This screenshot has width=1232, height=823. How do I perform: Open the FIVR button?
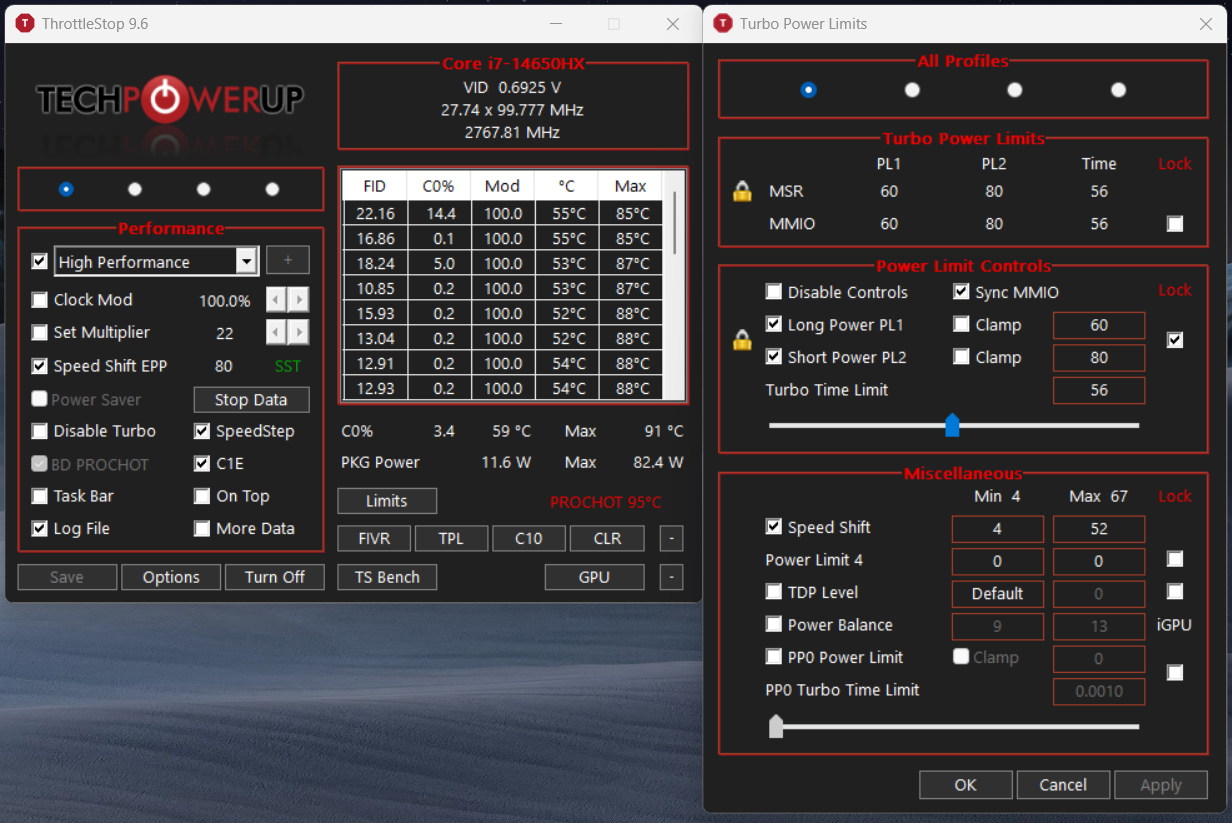[374, 538]
